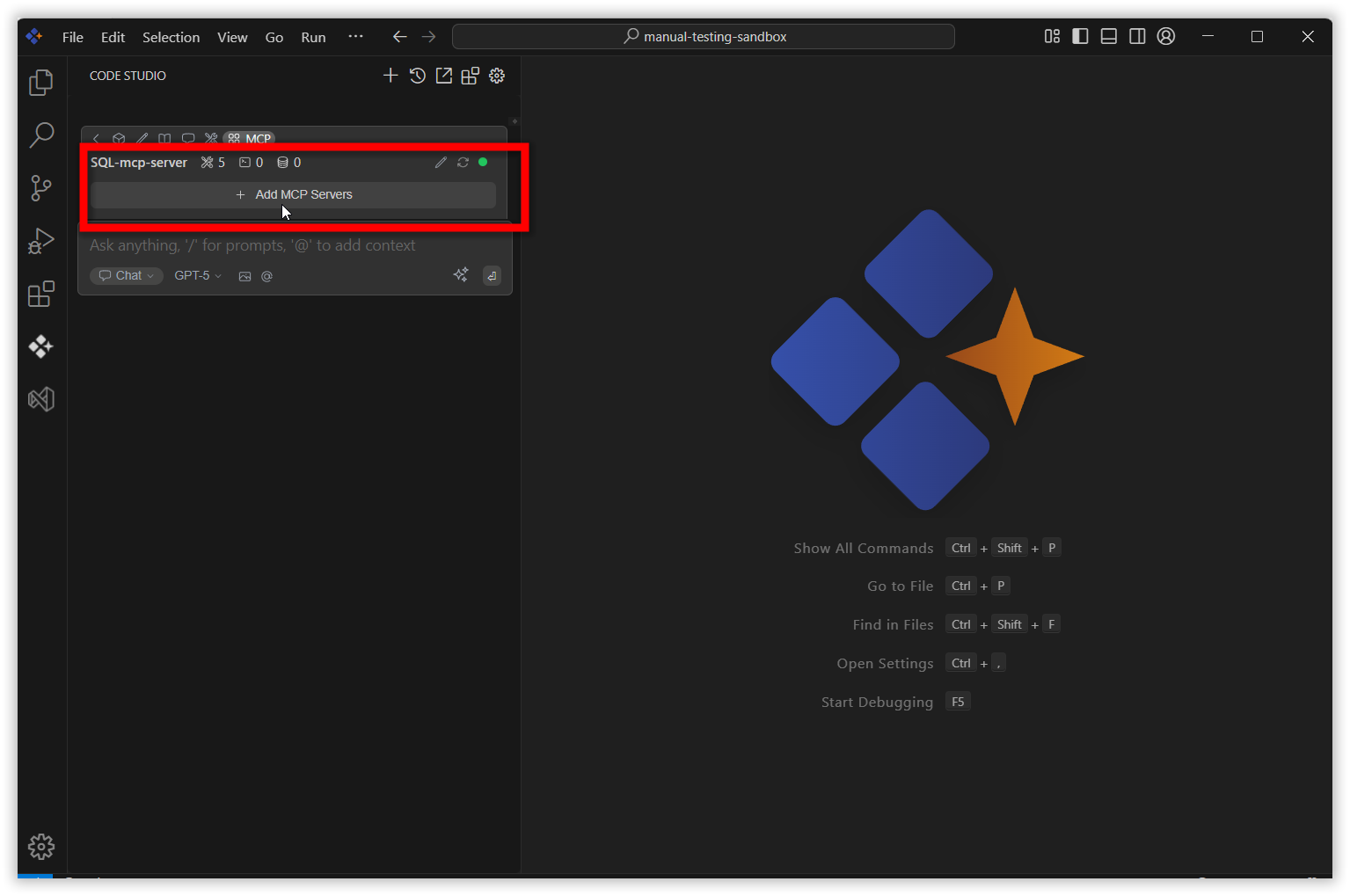The height and width of the screenshot is (896, 1350).
Task: Click the manual-testing-sandbox command center
Action: 704,36
